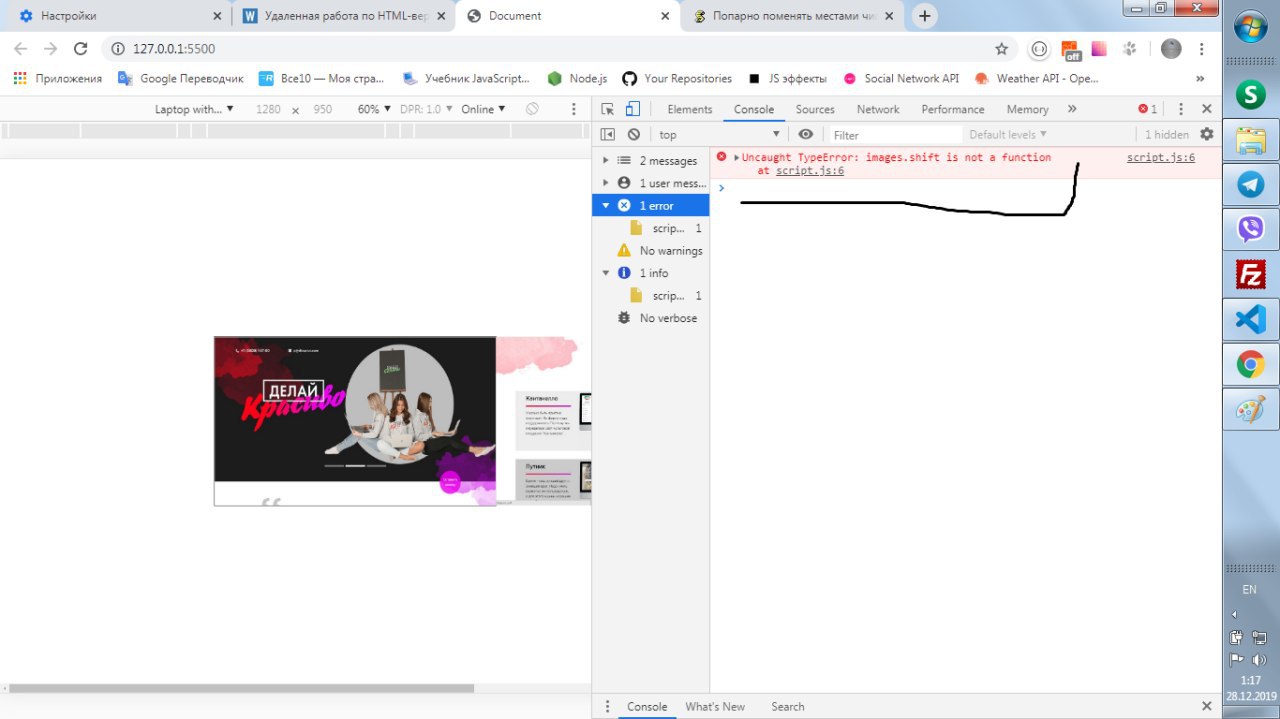Open the Google Переводчик bookmark
The height and width of the screenshot is (719, 1280).
click(180, 78)
